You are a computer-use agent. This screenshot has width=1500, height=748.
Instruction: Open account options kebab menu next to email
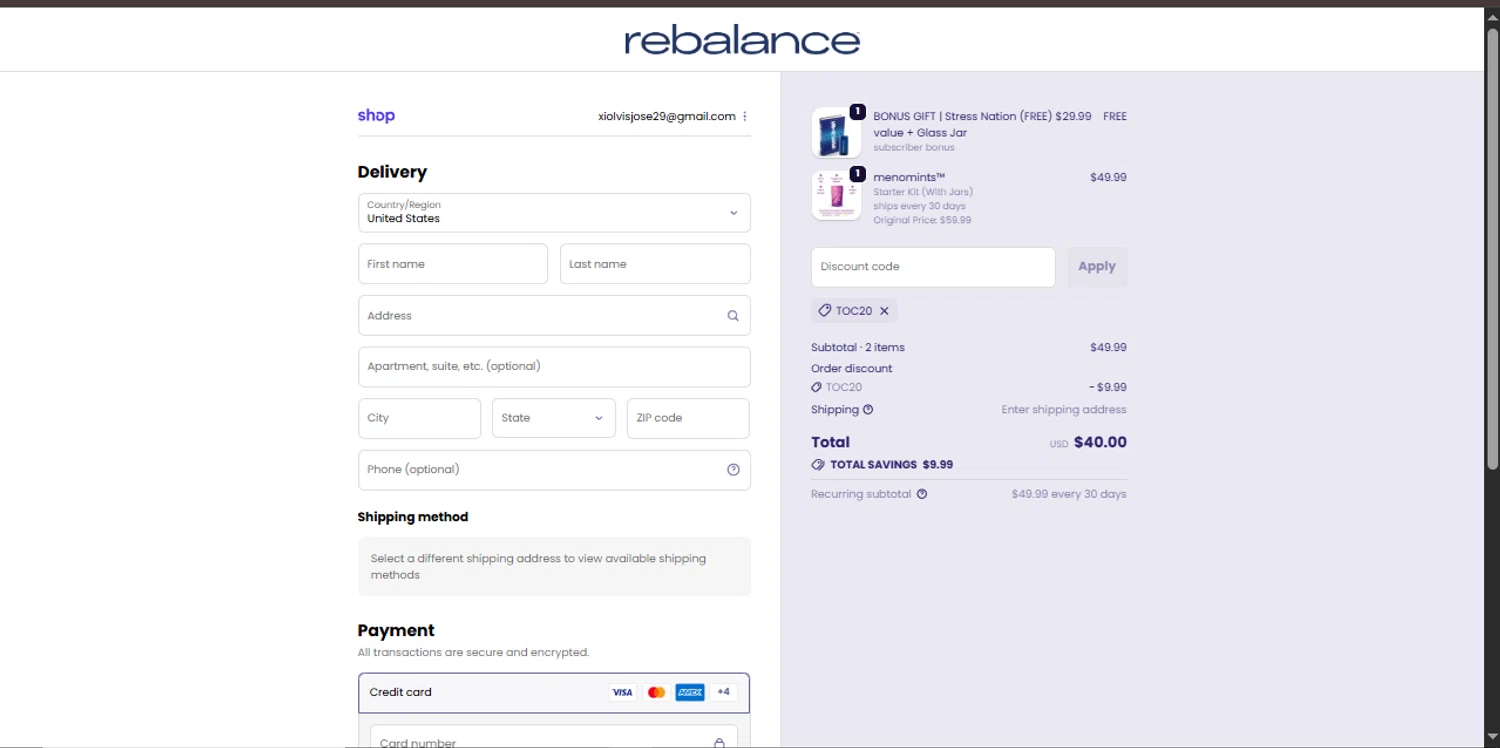tap(745, 116)
